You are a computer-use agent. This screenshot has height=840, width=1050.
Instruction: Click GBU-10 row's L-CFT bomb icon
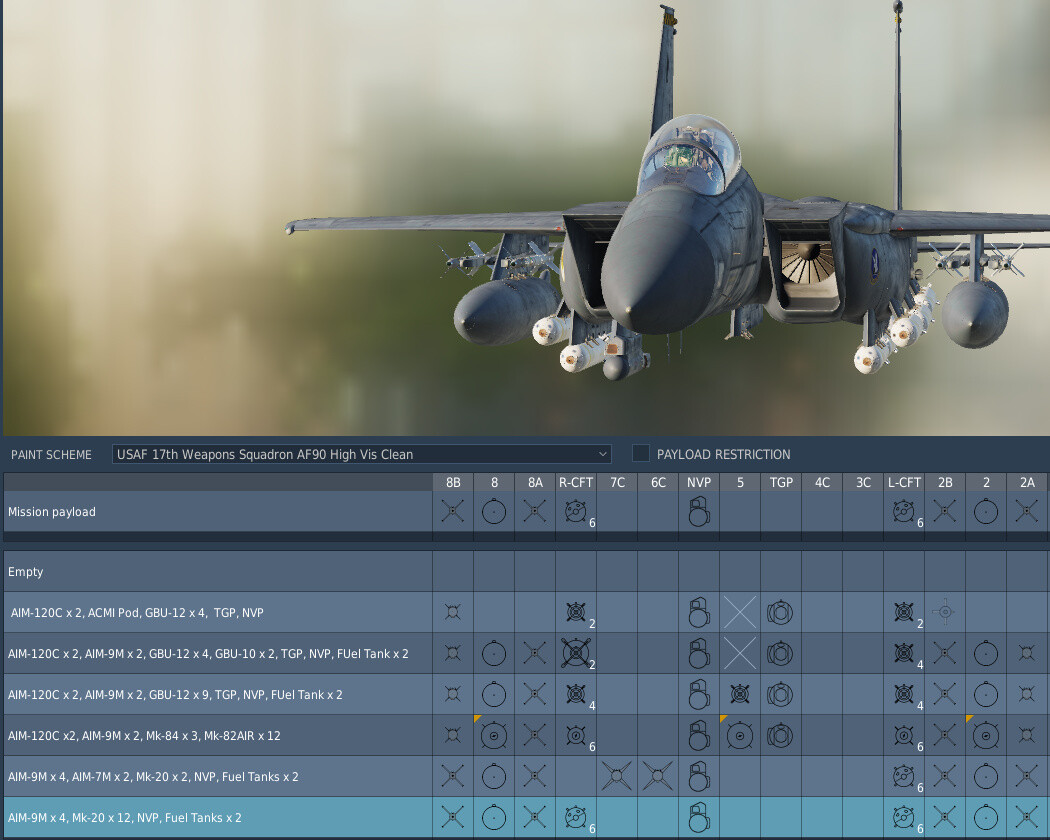[904, 653]
